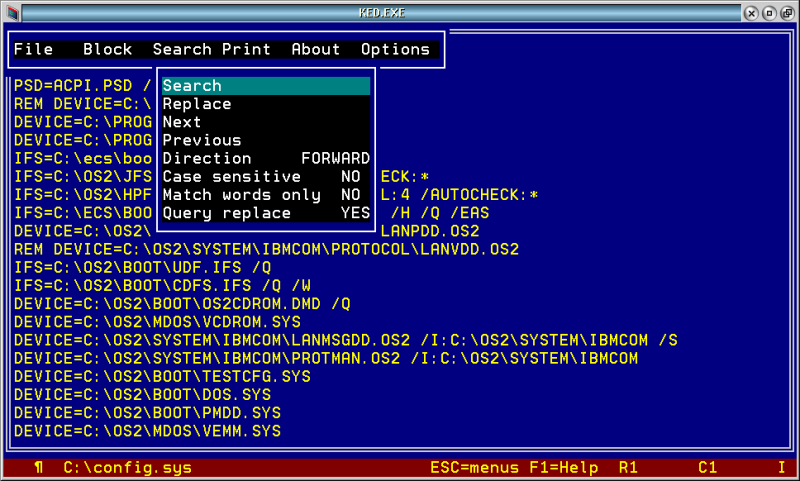Open the Options menu
The image size is (800, 481).
click(395, 49)
